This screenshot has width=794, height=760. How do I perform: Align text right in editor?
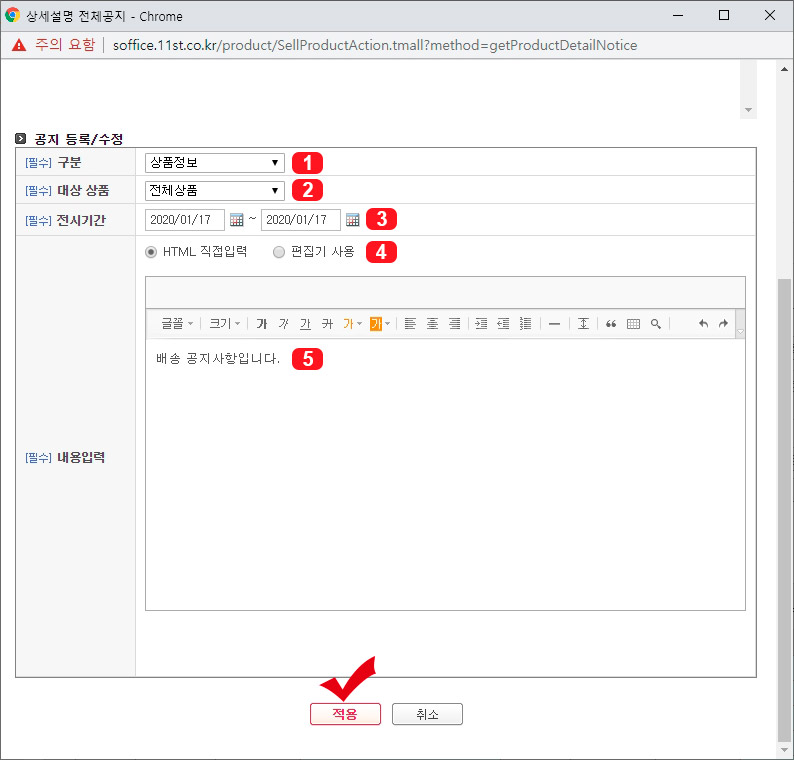[455, 324]
